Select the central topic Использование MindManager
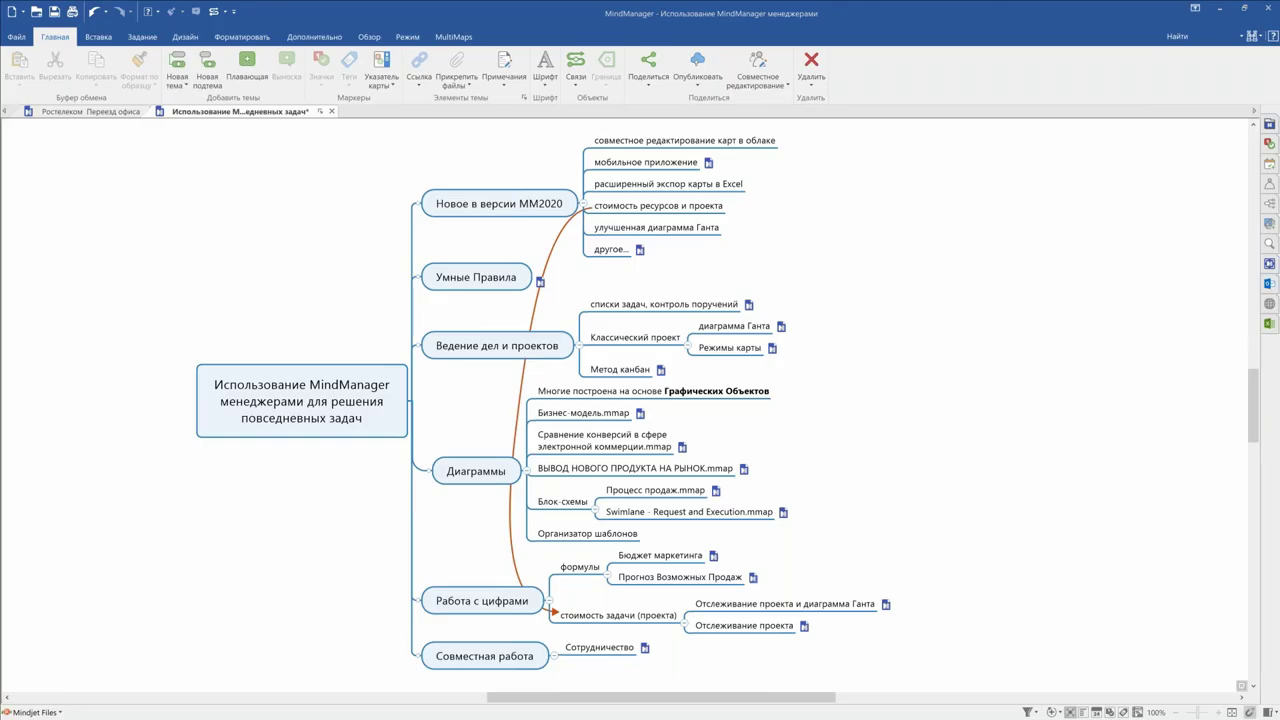 pos(302,401)
